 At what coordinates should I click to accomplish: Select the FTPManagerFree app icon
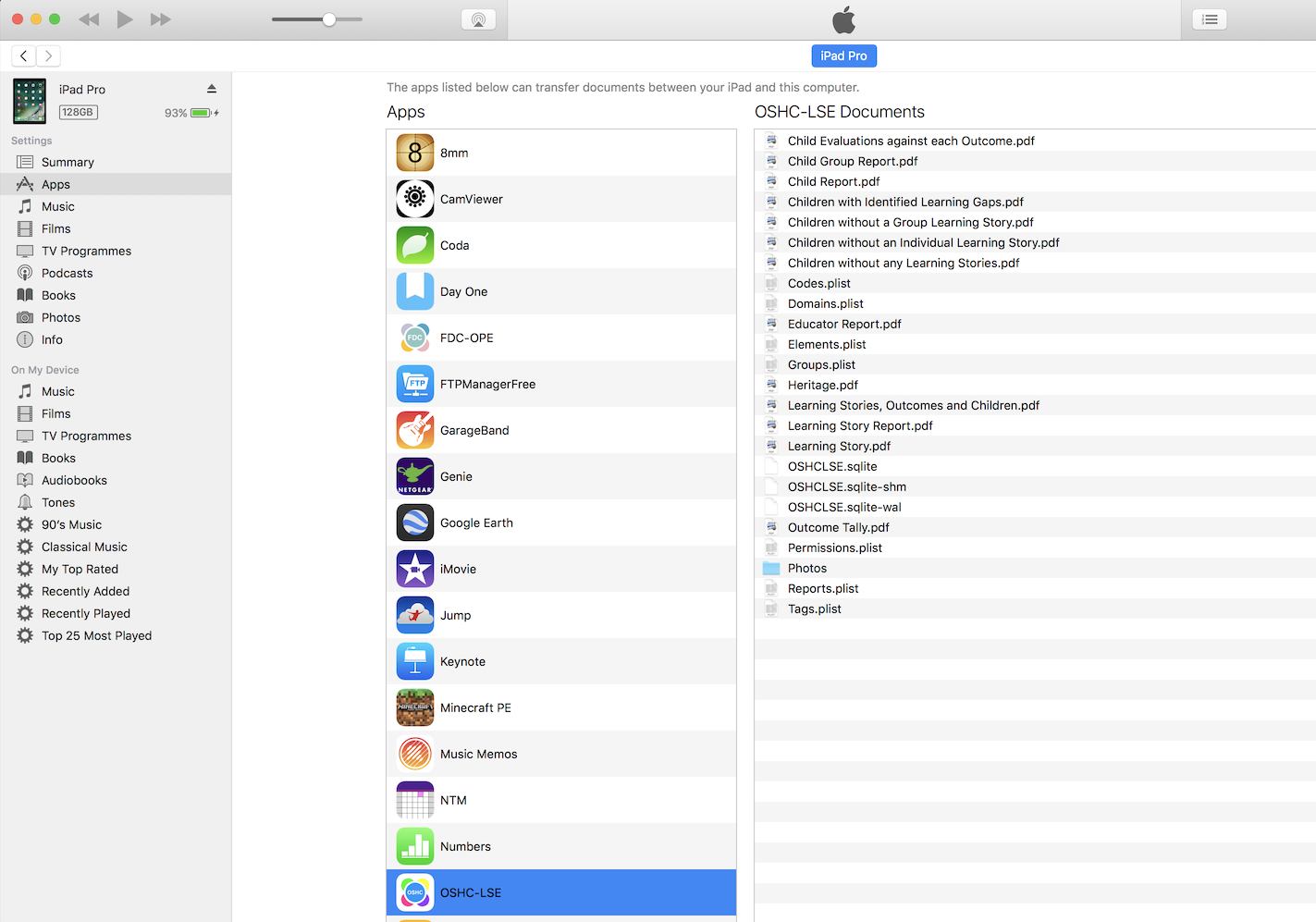click(415, 384)
